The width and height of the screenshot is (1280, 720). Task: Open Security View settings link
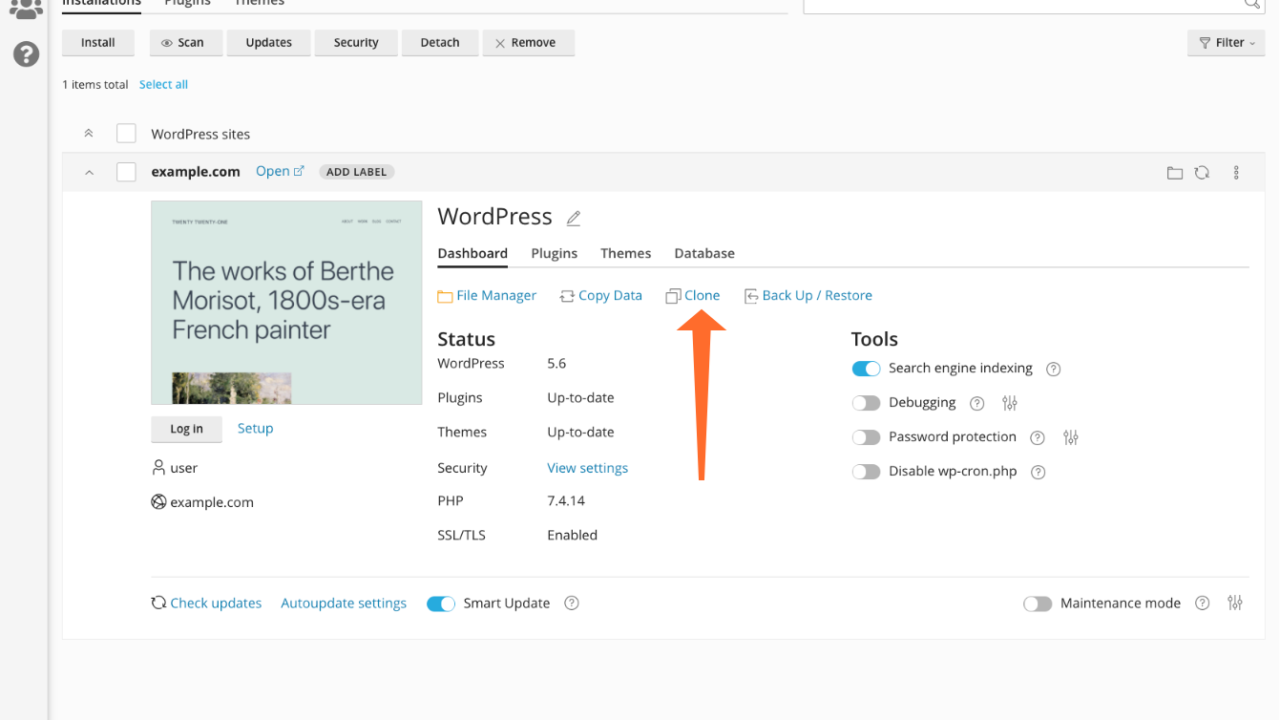(587, 468)
